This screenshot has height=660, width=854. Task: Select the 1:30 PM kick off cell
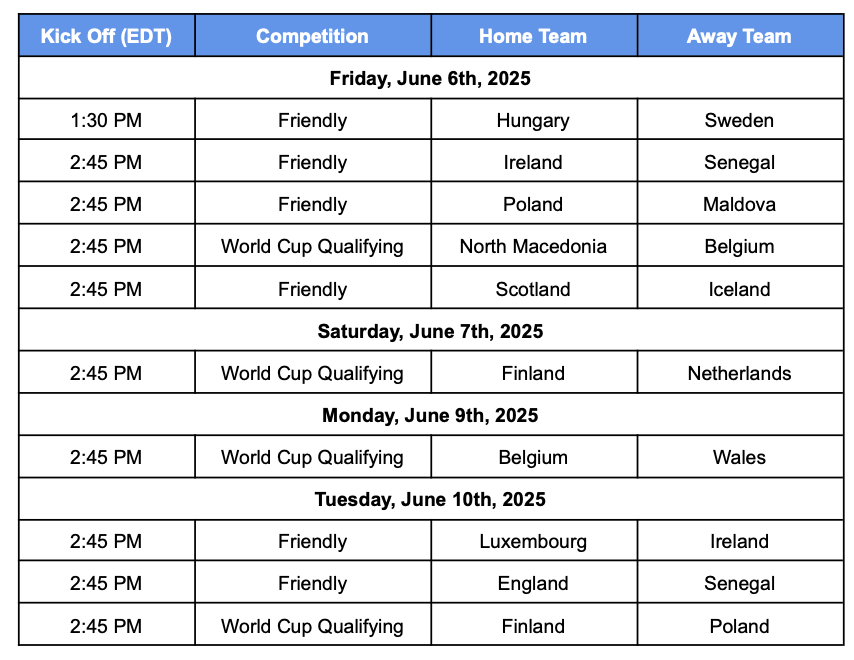click(x=107, y=120)
